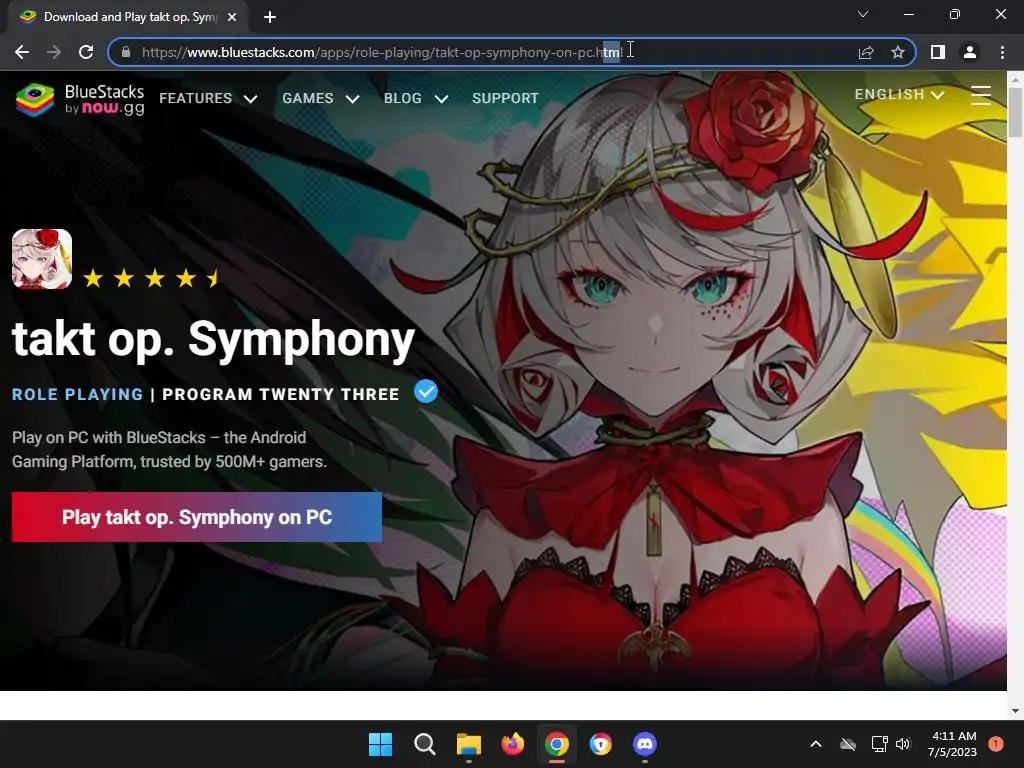Image resolution: width=1024 pixels, height=768 pixels.
Task: Expand the FEATURES menu
Action: pyautogui.click(x=208, y=98)
